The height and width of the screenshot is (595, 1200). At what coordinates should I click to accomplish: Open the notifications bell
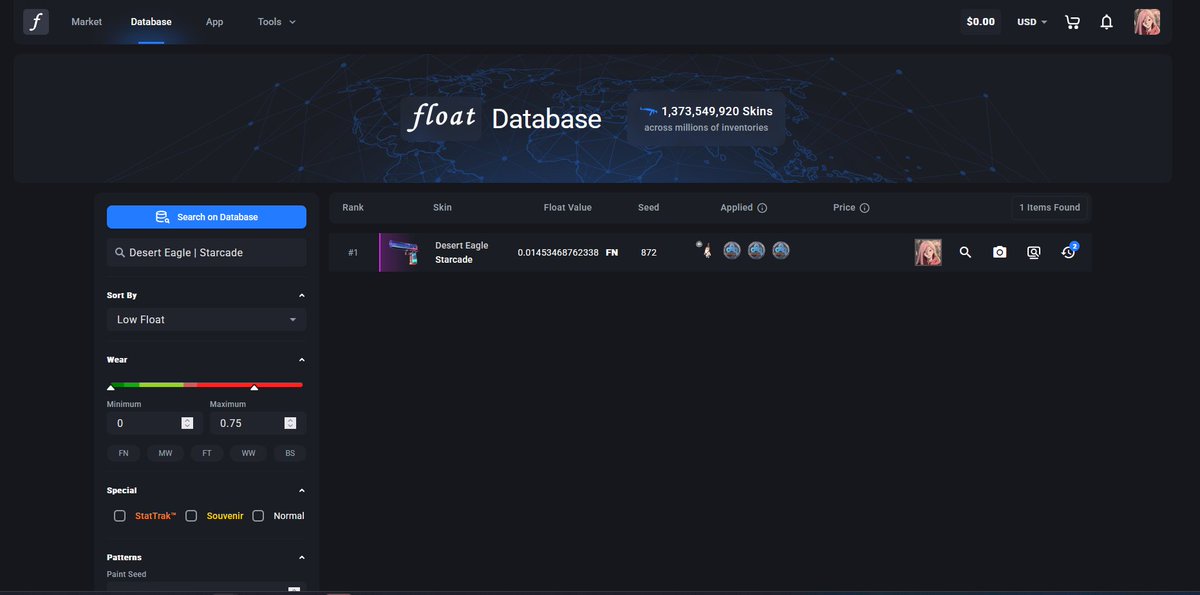tap(1107, 22)
